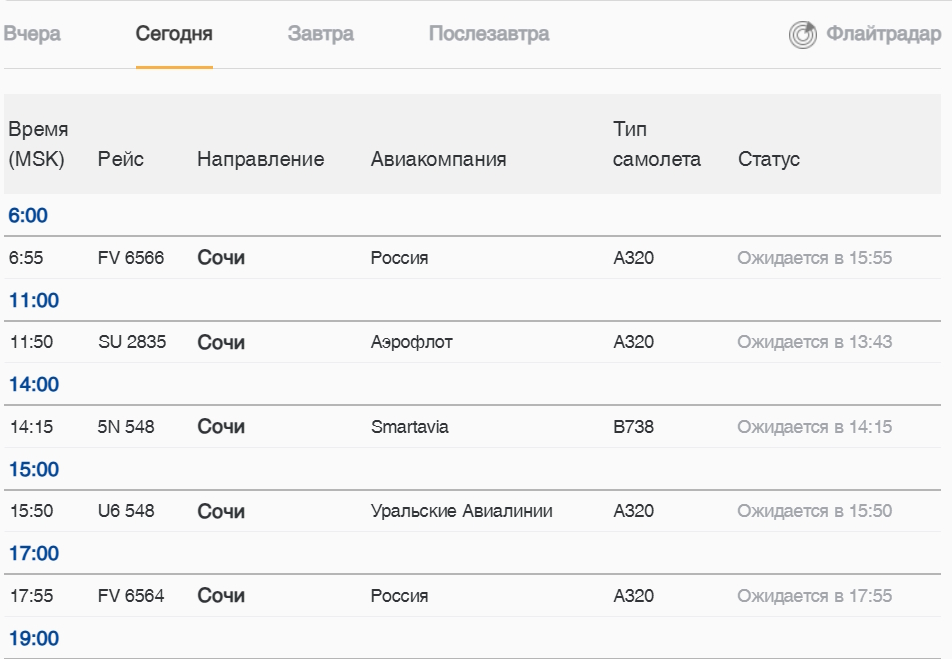
Task: Click the 6:00 time group header
Action: [x=28, y=216]
